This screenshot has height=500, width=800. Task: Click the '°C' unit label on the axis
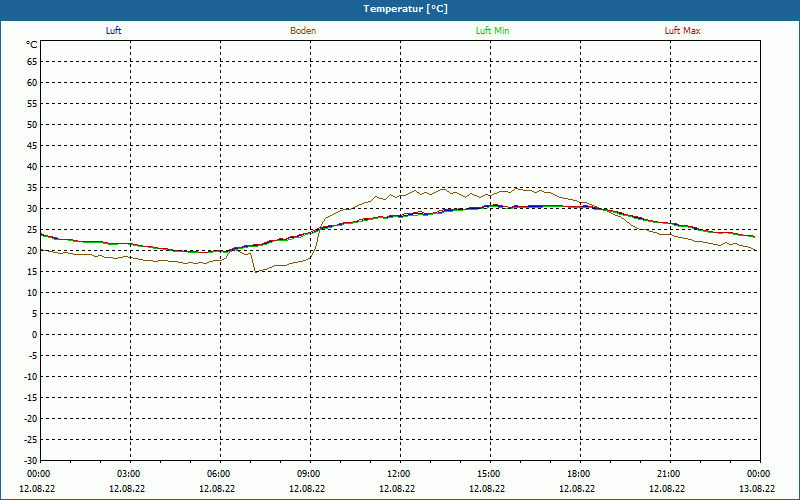tap(32, 45)
